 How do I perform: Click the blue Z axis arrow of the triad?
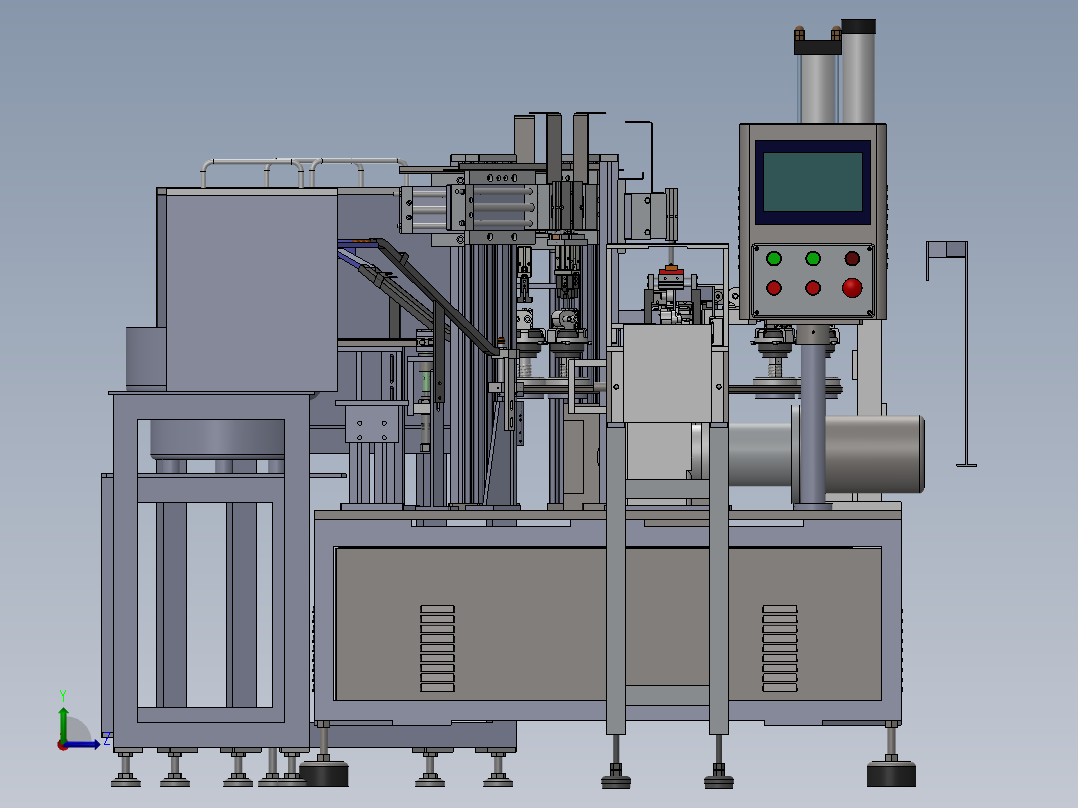point(84,744)
